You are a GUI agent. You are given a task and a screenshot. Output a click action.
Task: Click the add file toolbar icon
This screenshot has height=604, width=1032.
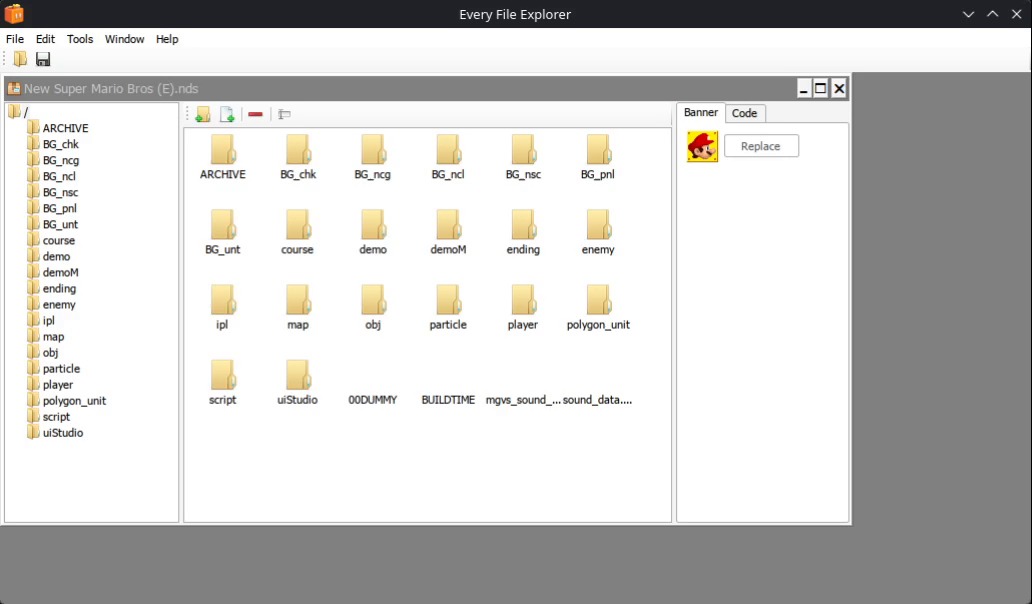coord(227,114)
